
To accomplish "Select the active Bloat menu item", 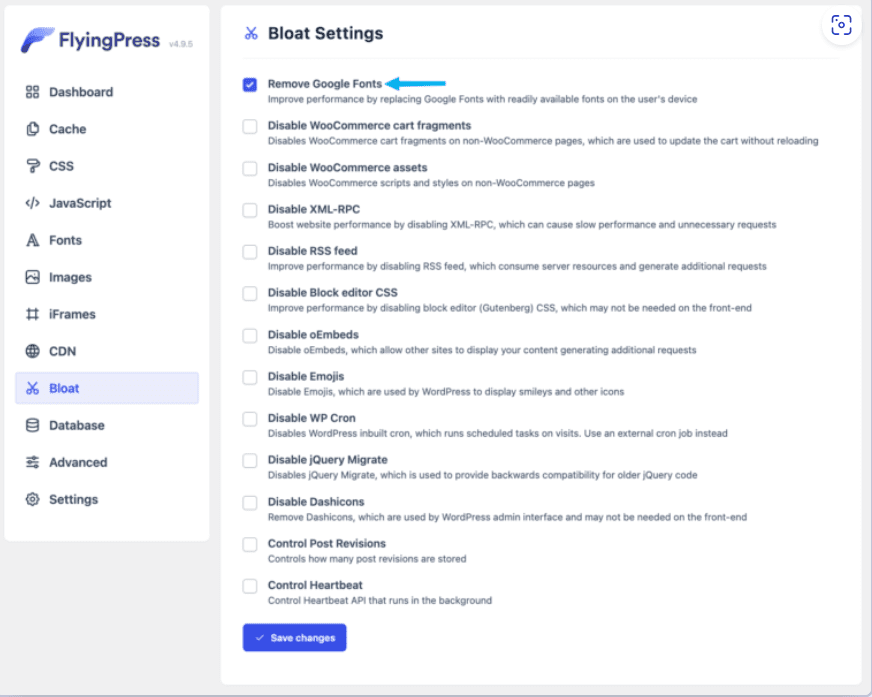I will point(107,388).
